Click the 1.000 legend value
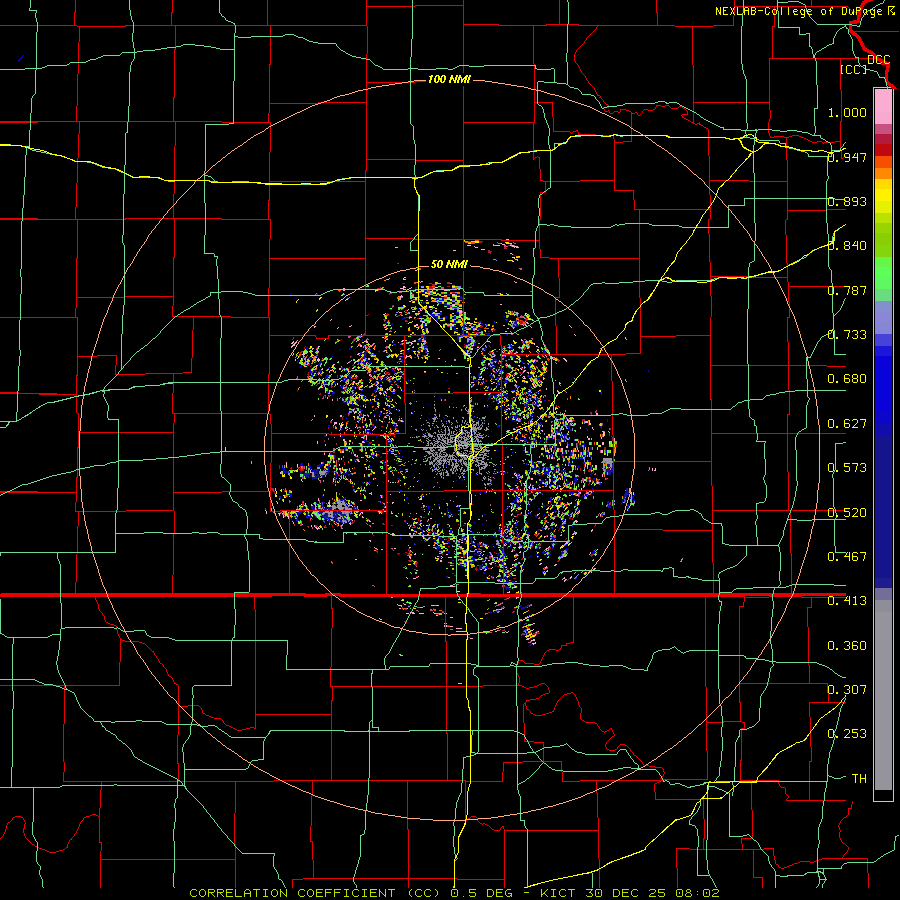The width and height of the screenshot is (900, 900). (847, 112)
